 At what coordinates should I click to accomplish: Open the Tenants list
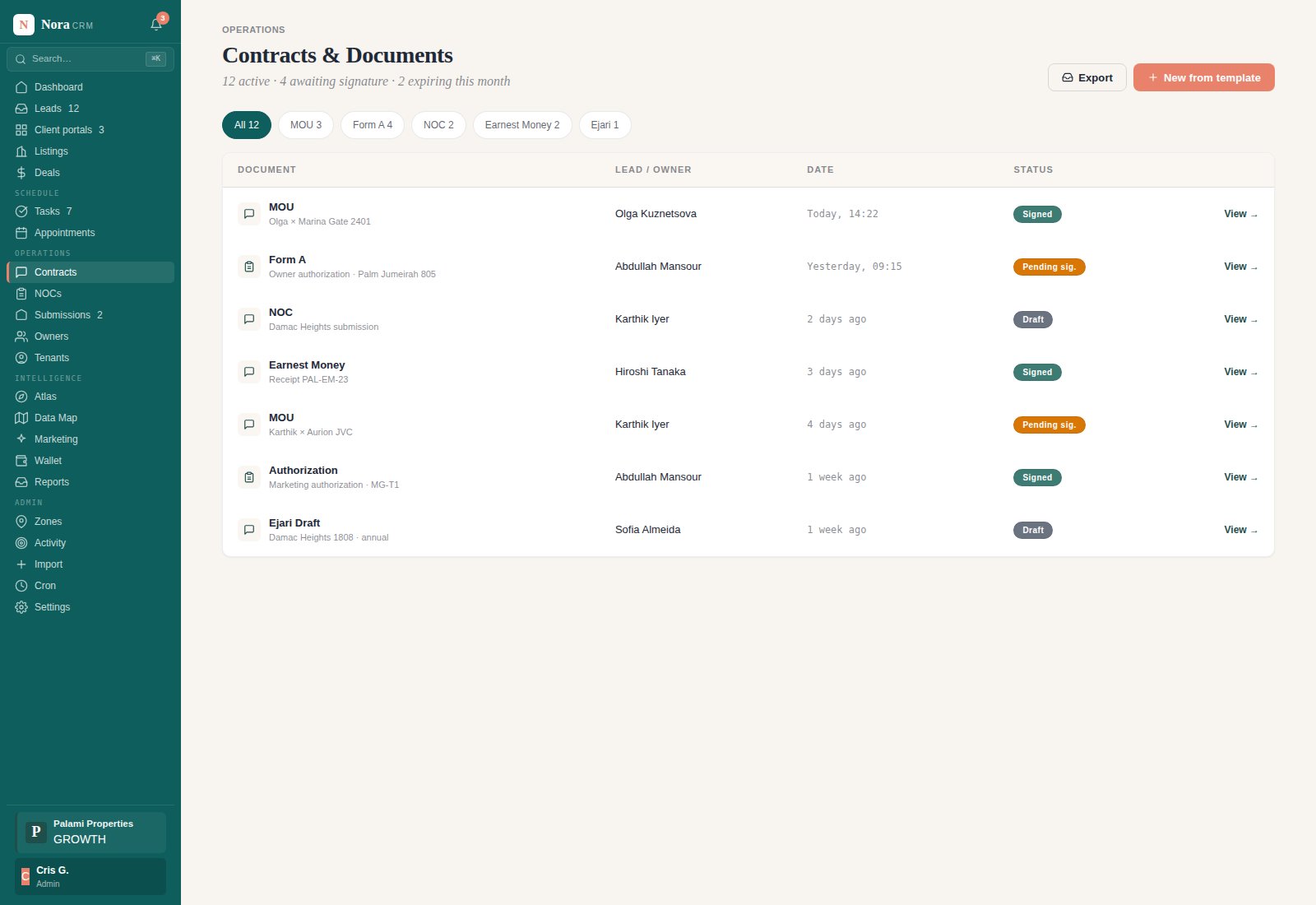pos(90,358)
